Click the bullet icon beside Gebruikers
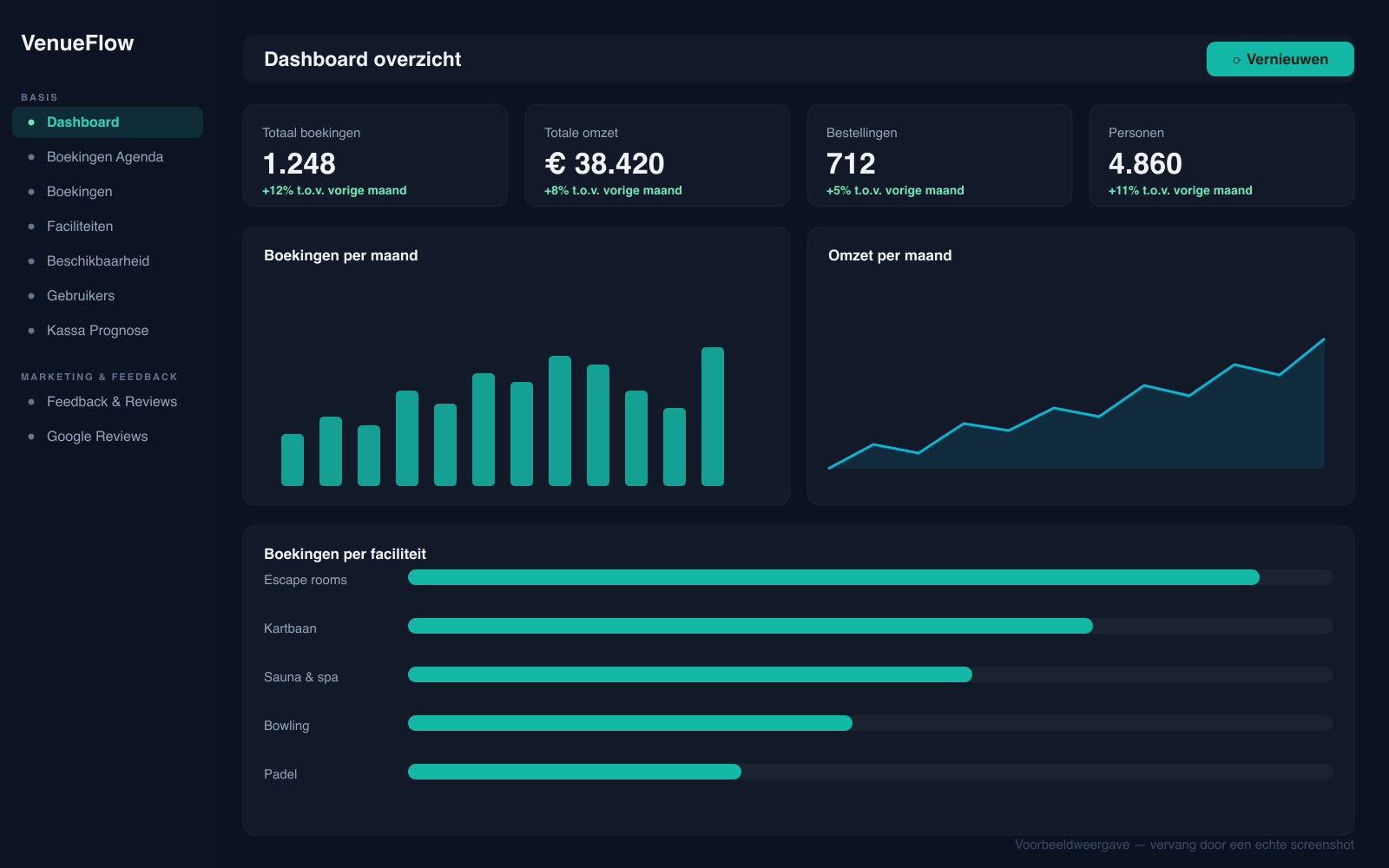This screenshot has height=868, width=1389. pyautogui.click(x=31, y=296)
